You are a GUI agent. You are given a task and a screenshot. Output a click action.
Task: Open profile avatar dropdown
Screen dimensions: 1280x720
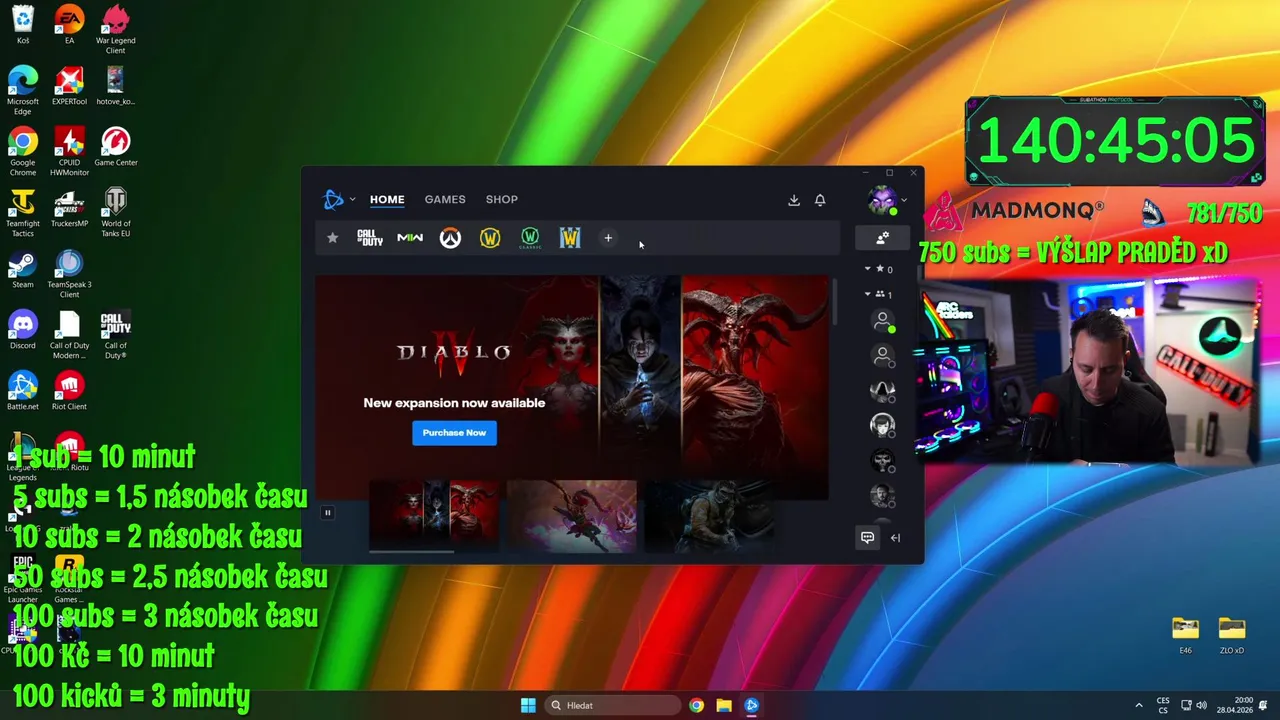coord(886,200)
